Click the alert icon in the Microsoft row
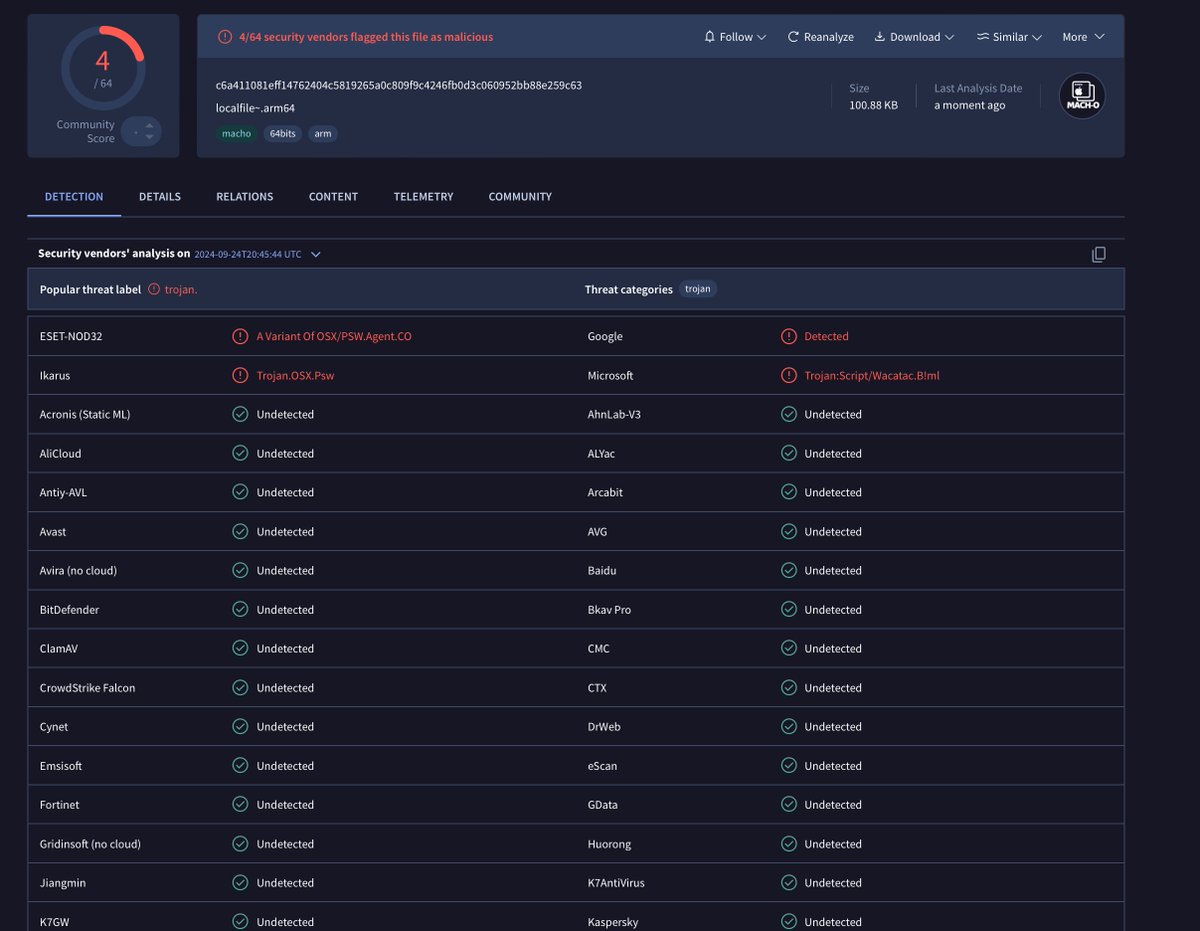1200x931 pixels. coord(788,375)
